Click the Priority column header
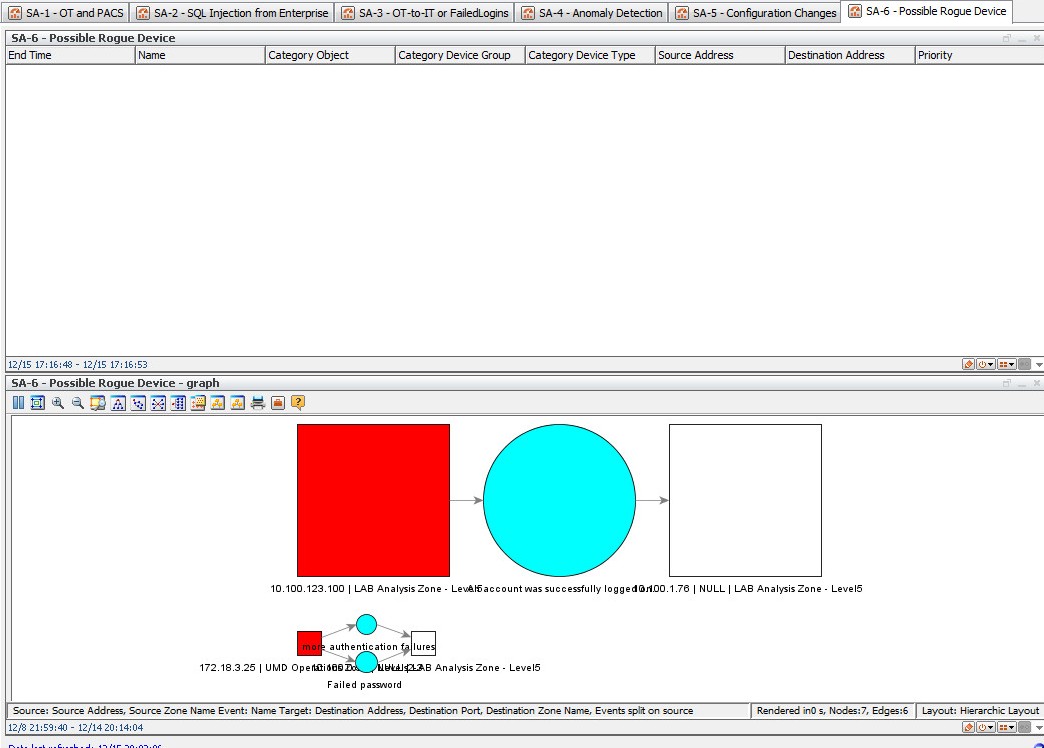 pyautogui.click(x=978, y=55)
